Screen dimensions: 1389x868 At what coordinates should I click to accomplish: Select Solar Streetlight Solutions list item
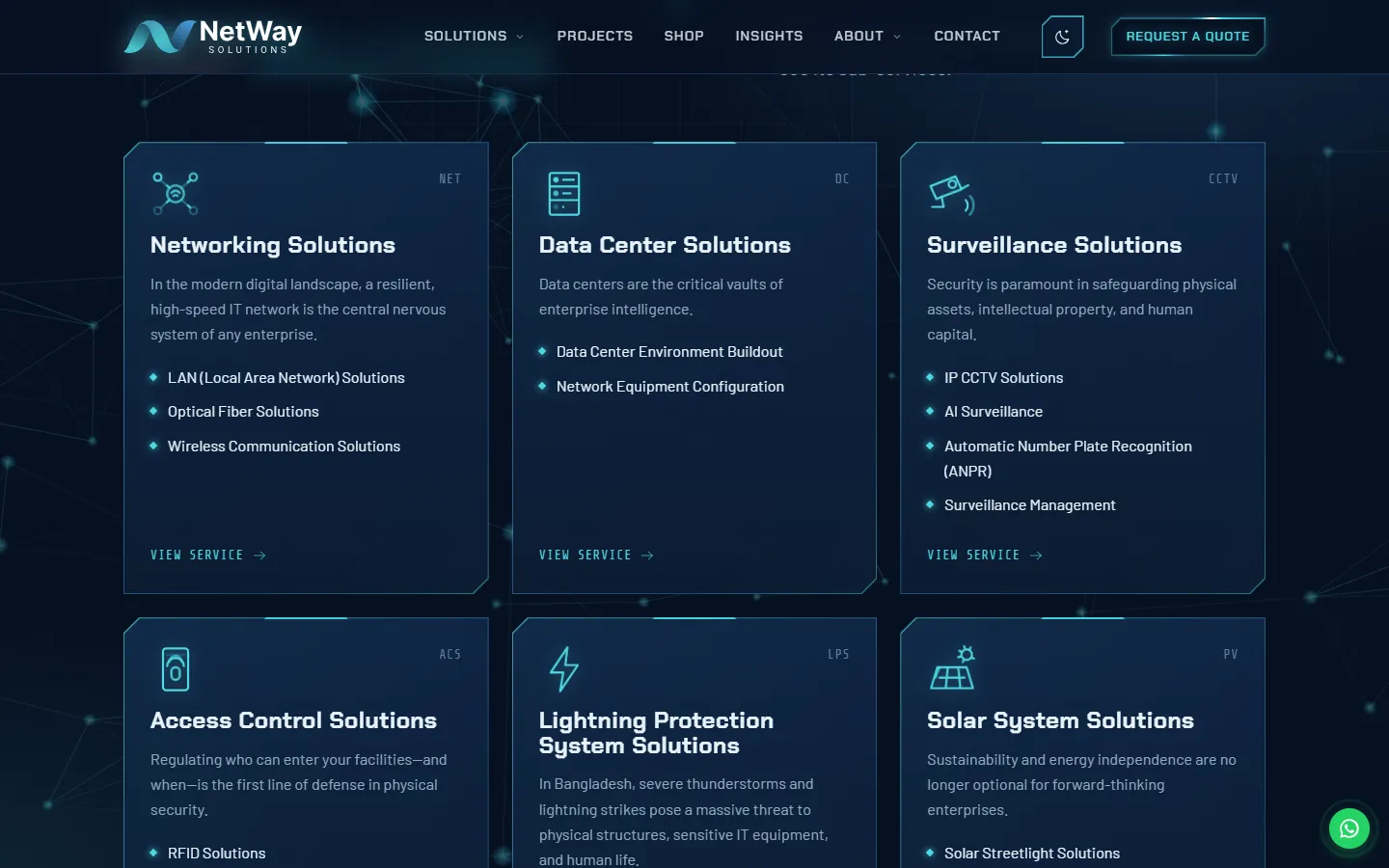pos(1032,854)
